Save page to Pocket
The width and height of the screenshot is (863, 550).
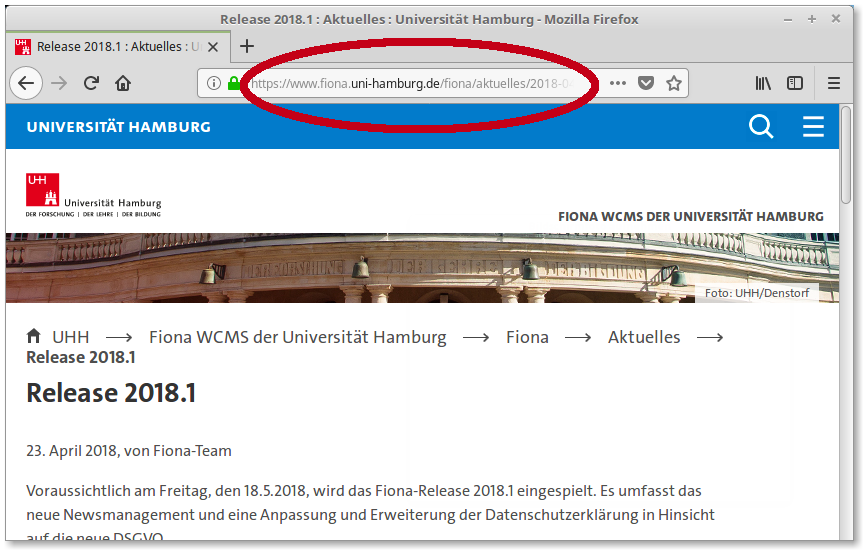(646, 83)
